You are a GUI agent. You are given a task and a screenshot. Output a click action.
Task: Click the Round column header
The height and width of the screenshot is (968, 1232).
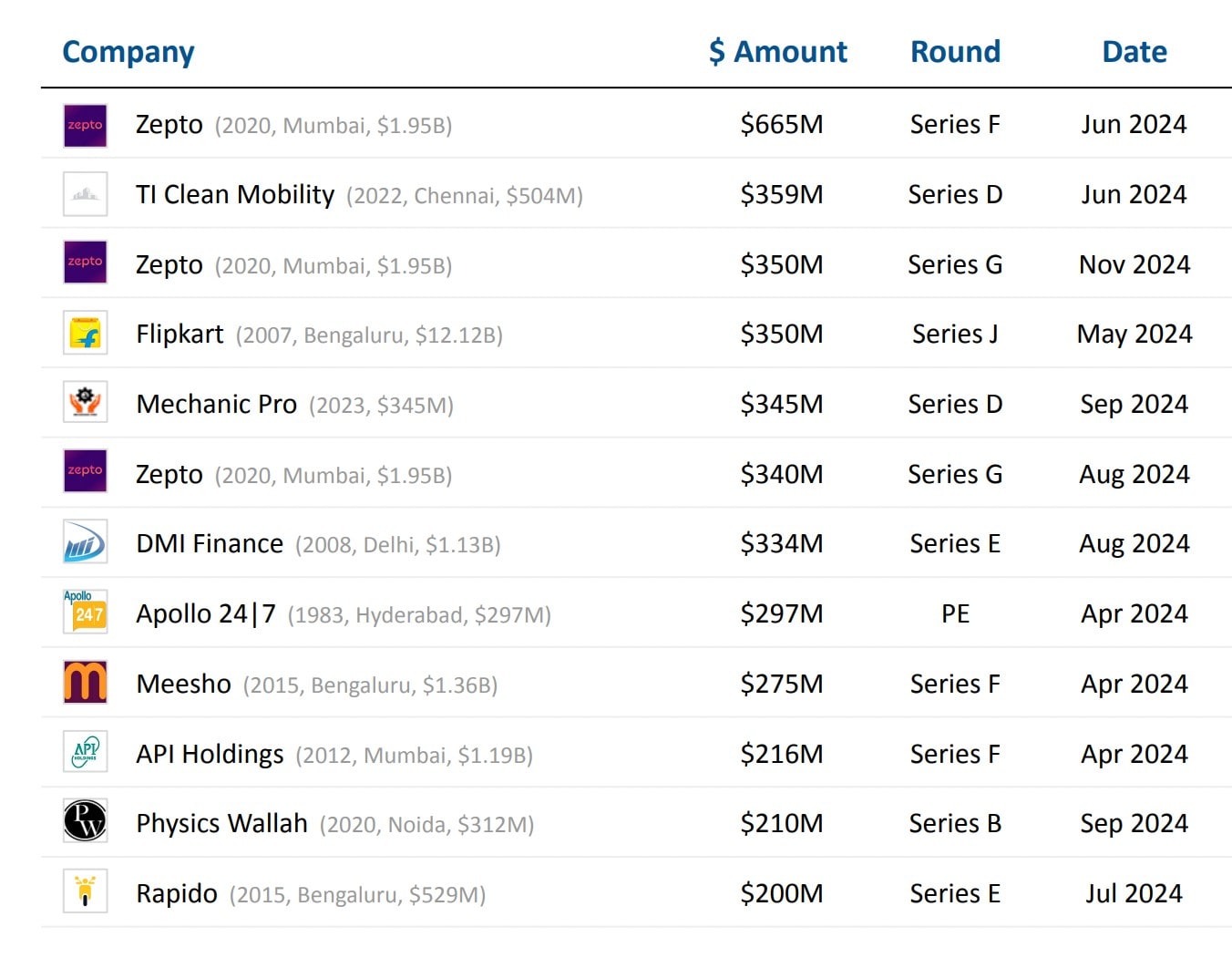955,52
